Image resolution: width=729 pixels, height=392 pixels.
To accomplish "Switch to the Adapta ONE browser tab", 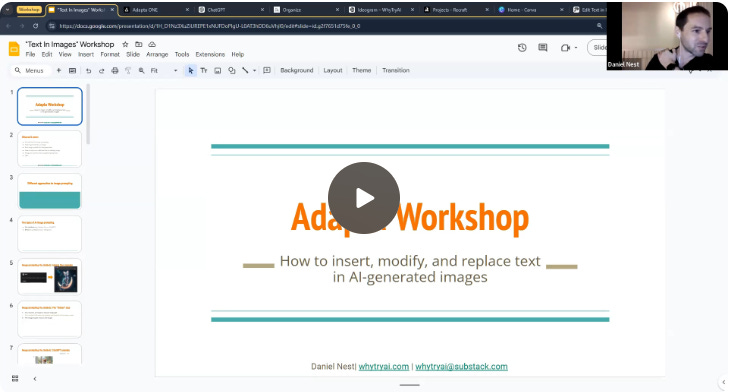I will [156, 10].
